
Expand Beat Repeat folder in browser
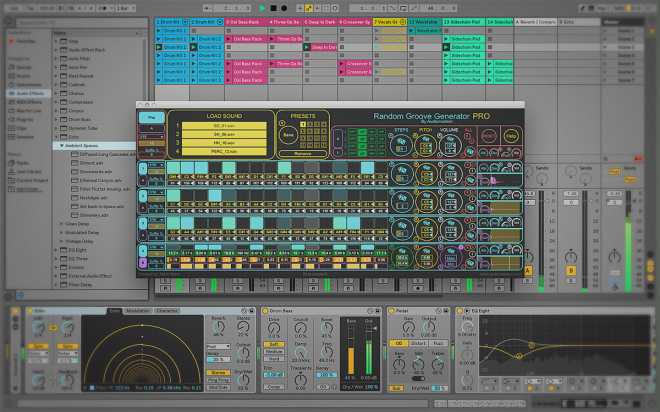click(x=56, y=76)
